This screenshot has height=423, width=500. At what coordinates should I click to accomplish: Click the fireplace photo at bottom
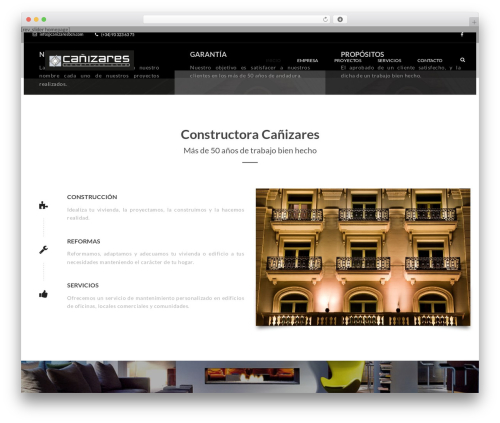click(x=252, y=377)
